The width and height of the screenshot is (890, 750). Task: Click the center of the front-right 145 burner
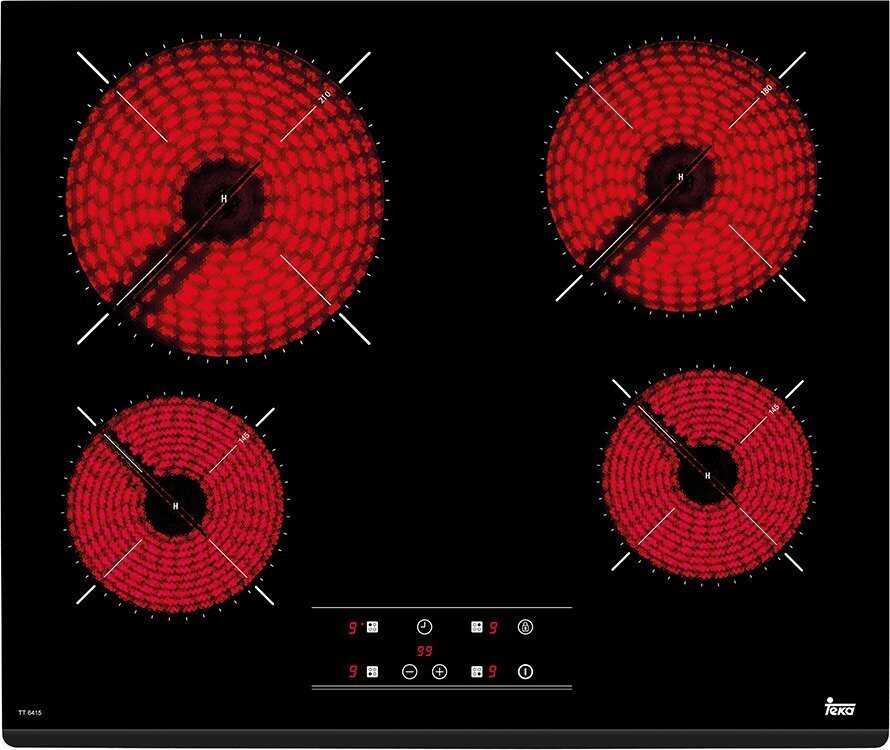pyautogui.click(x=708, y=475)
